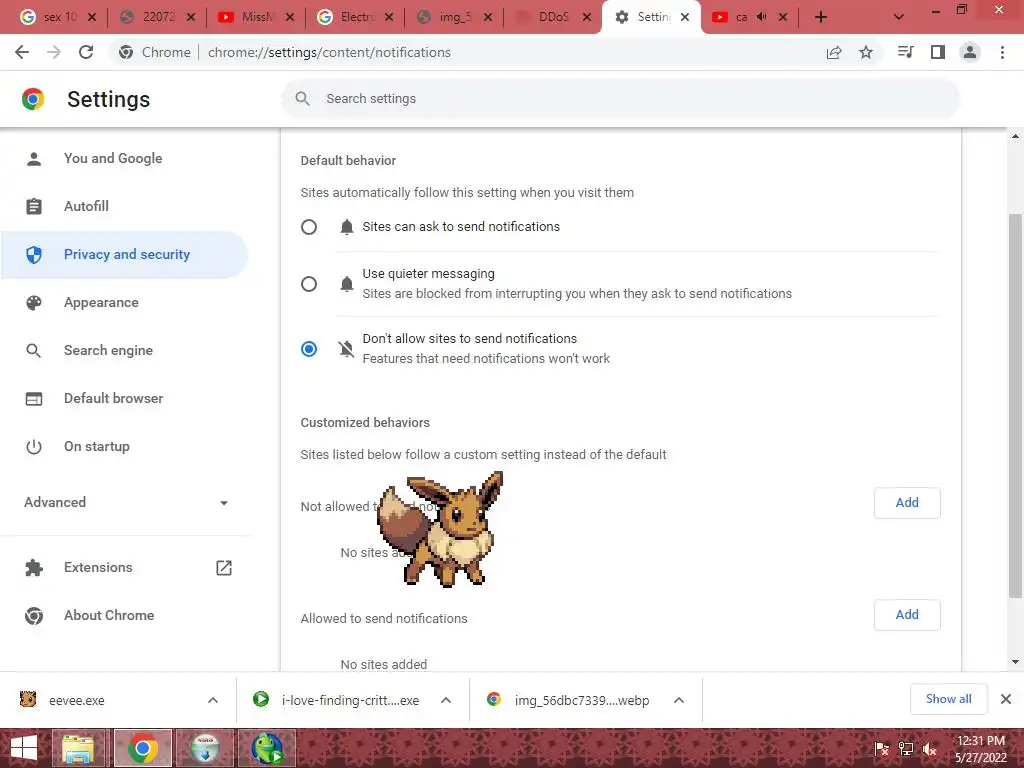Click the Extensions external-link icon

click(224, 568)
